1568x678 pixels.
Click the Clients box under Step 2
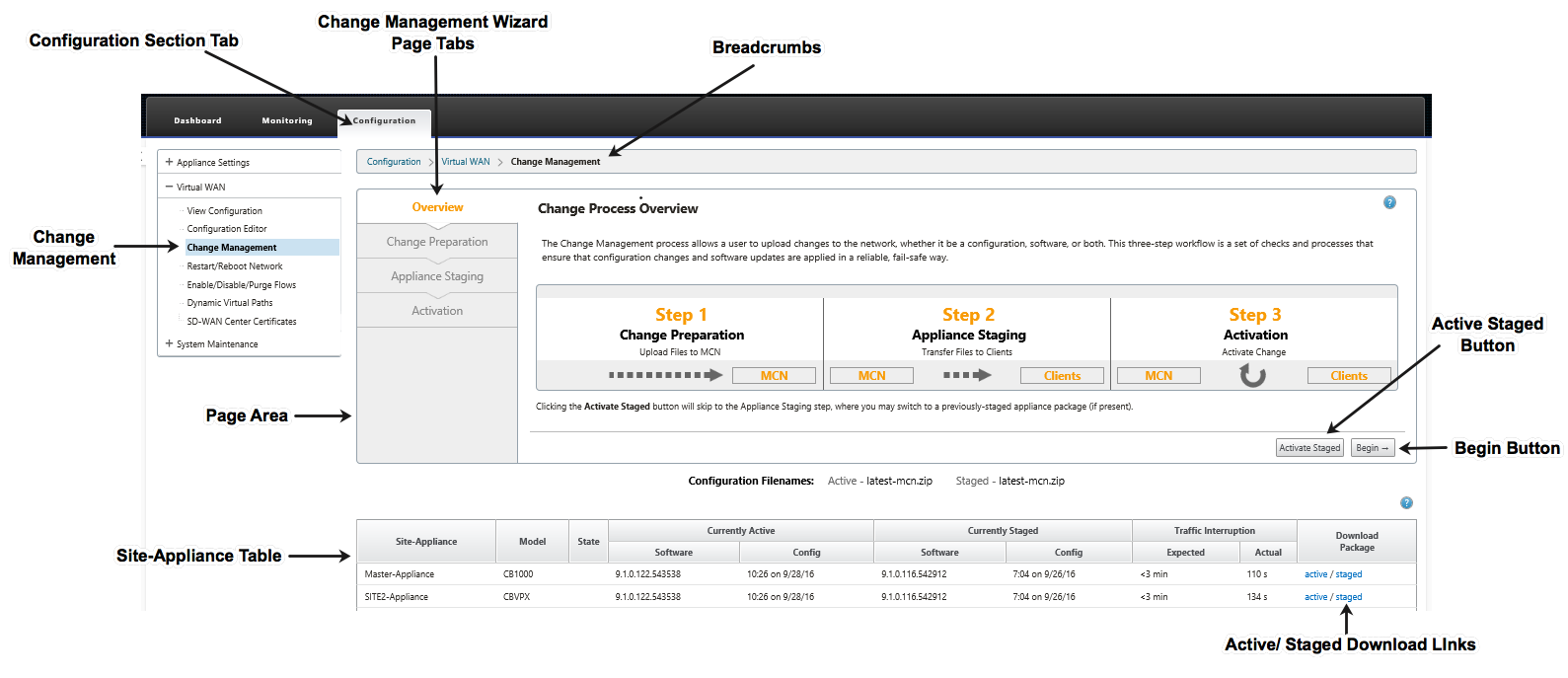(1062, 376)
